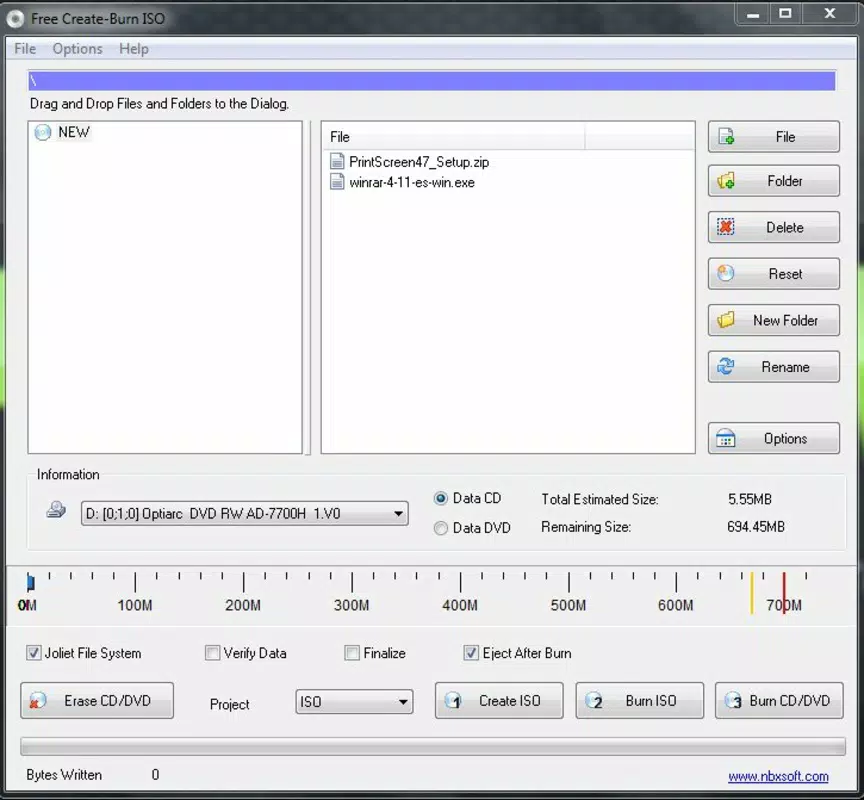Click the Create ISO button label
This screenshot has width=864, height=800.
coord(510,701)
